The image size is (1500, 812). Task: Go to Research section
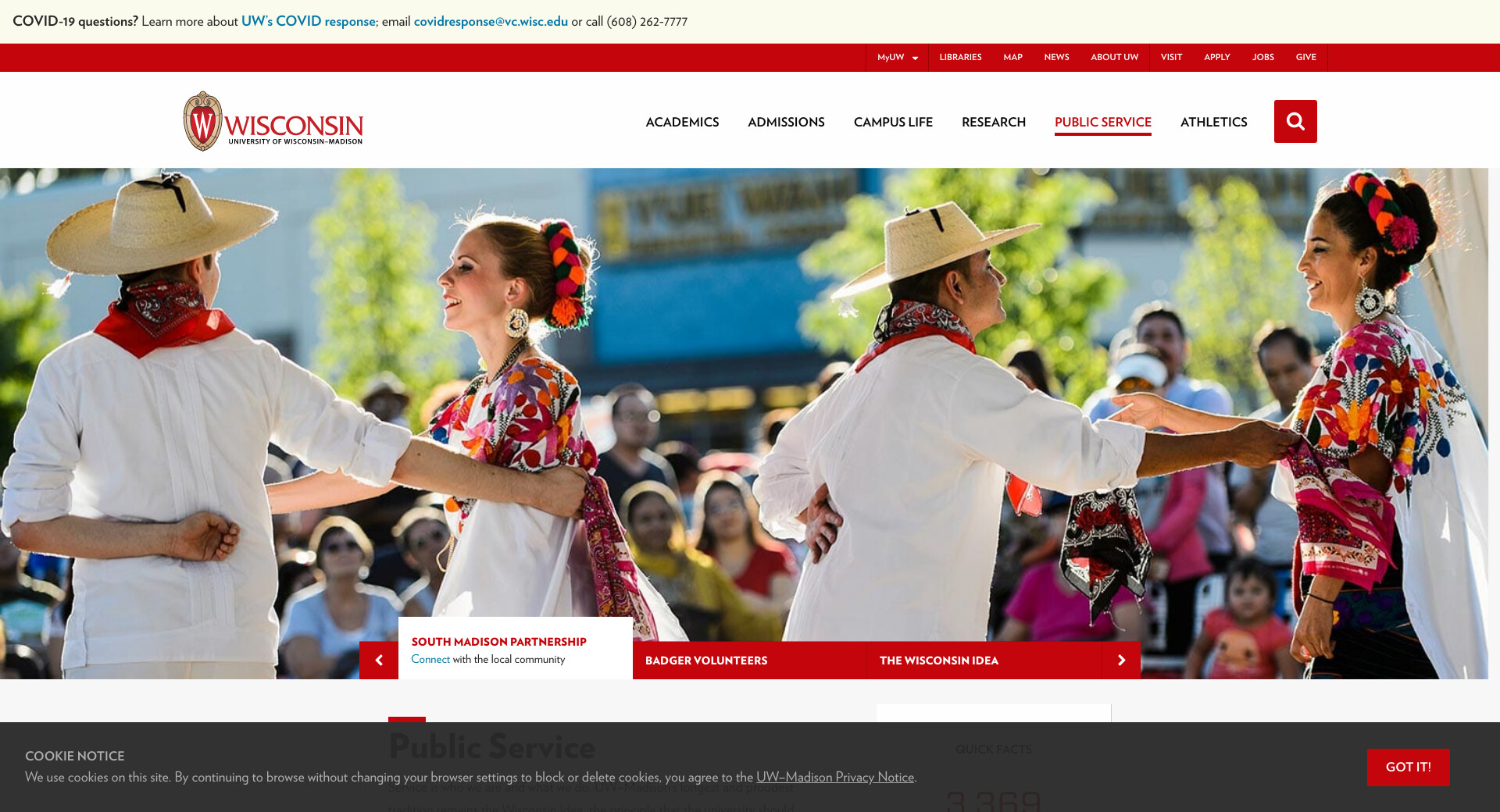click(993, 122)
